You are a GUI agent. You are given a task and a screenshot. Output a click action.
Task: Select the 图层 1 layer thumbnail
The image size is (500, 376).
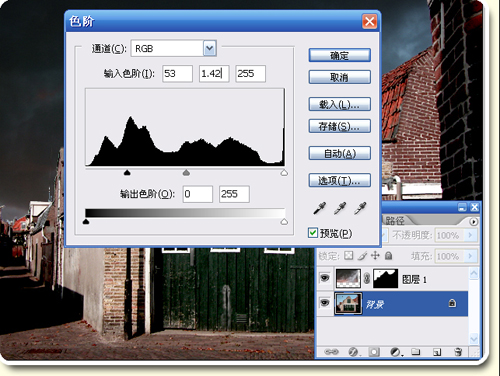[x=348, y=278]
